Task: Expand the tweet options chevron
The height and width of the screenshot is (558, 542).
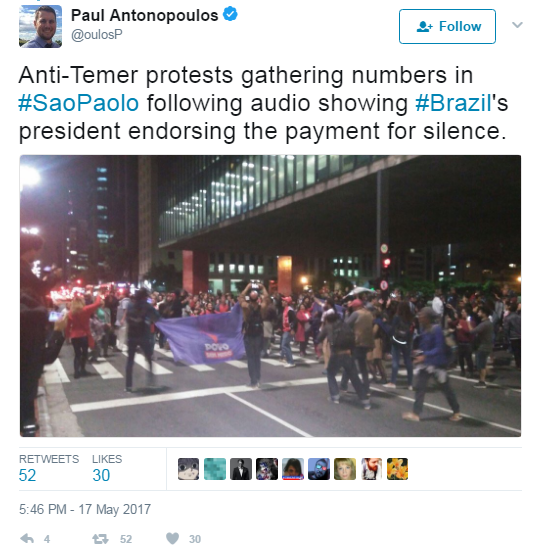Action: click(517, 25)
